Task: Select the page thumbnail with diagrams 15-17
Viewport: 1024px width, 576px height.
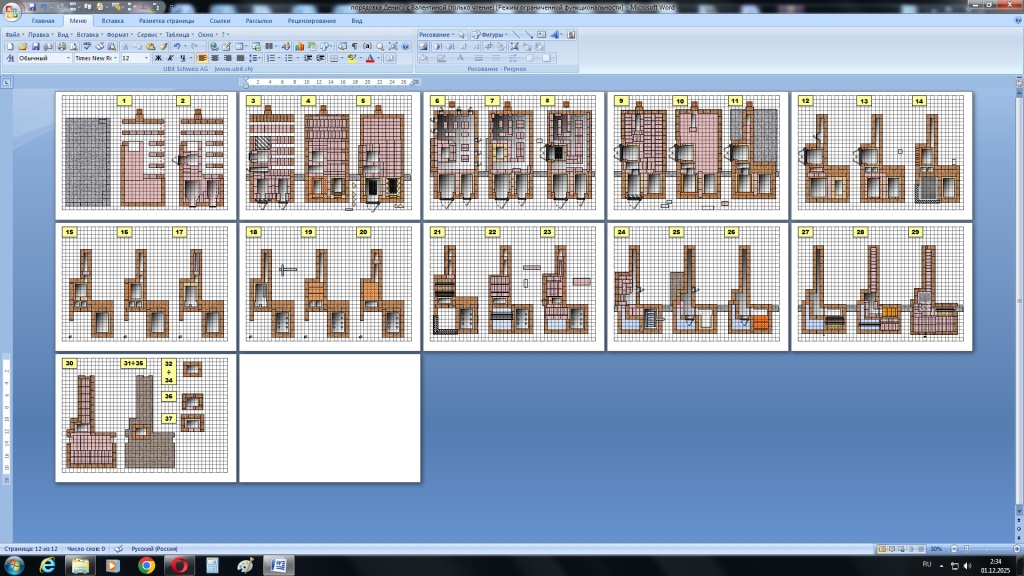Action: pos(146,286)
